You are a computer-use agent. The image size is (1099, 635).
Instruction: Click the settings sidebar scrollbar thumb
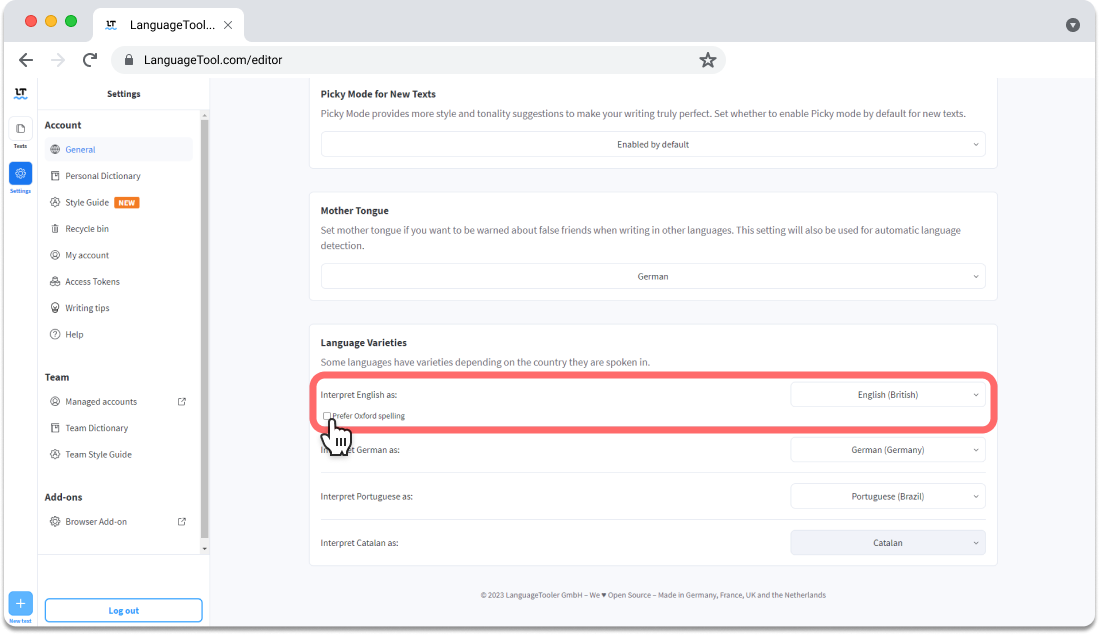205,329
